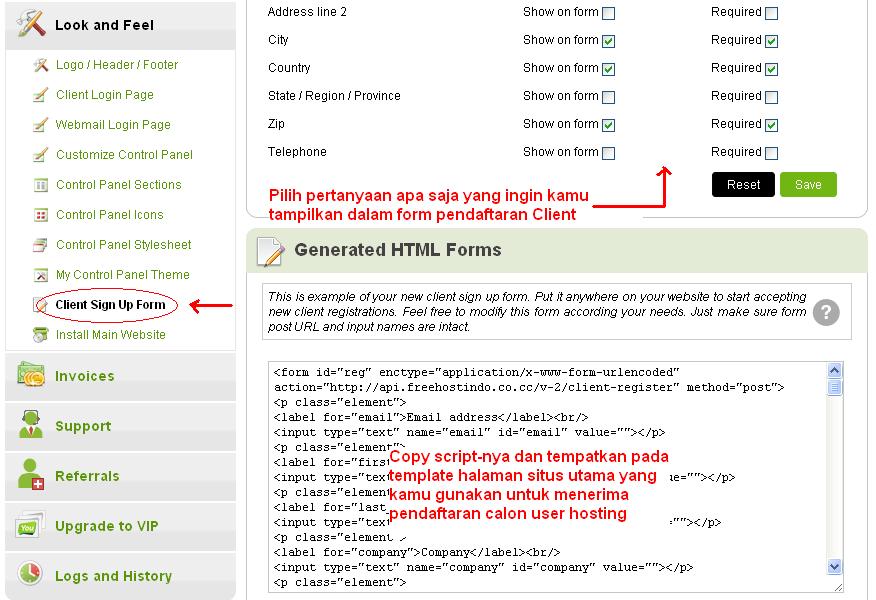This screenshot has width=876, height=600.
Task: Check Show on form for Telephone
Action: (x=609, y=153)
